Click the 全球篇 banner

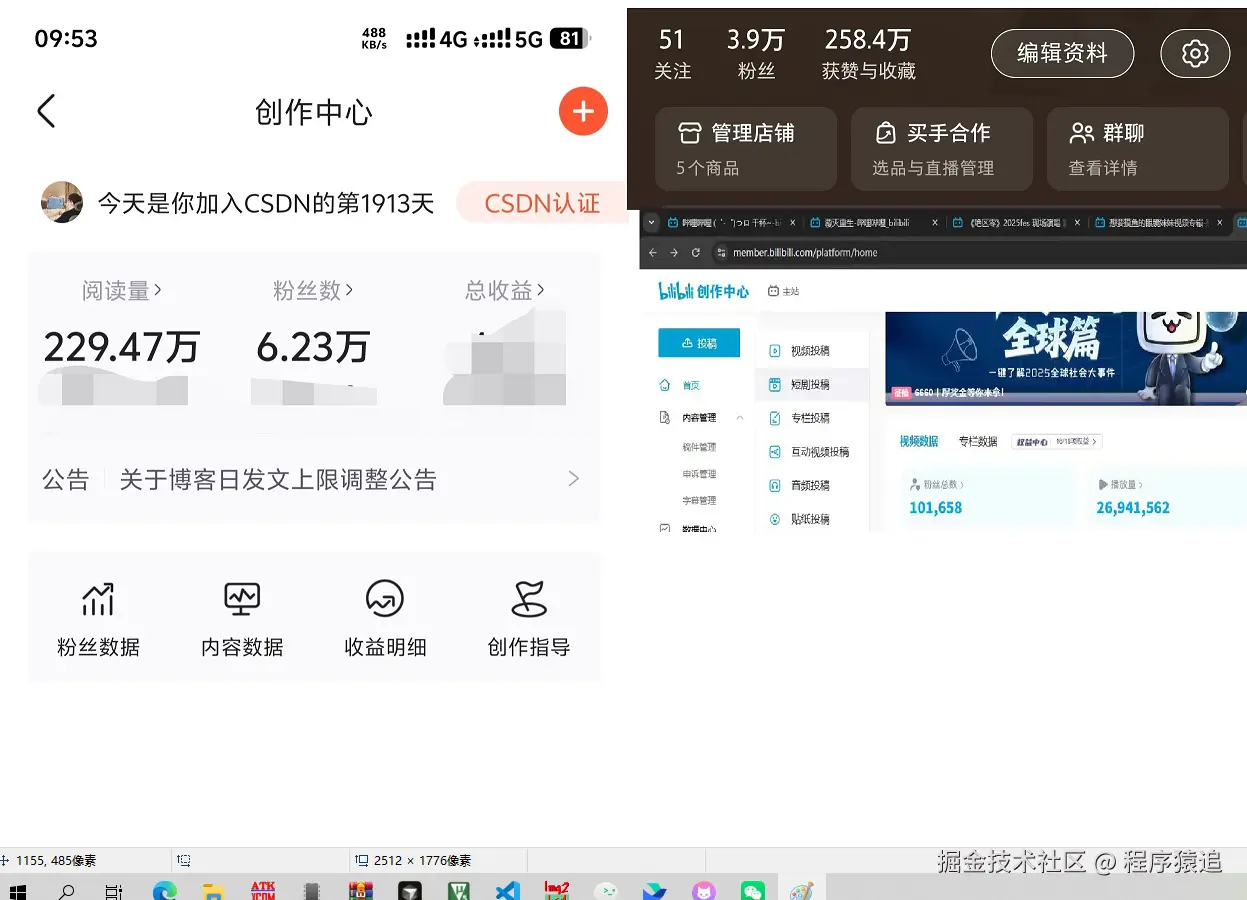point(1065,358)
